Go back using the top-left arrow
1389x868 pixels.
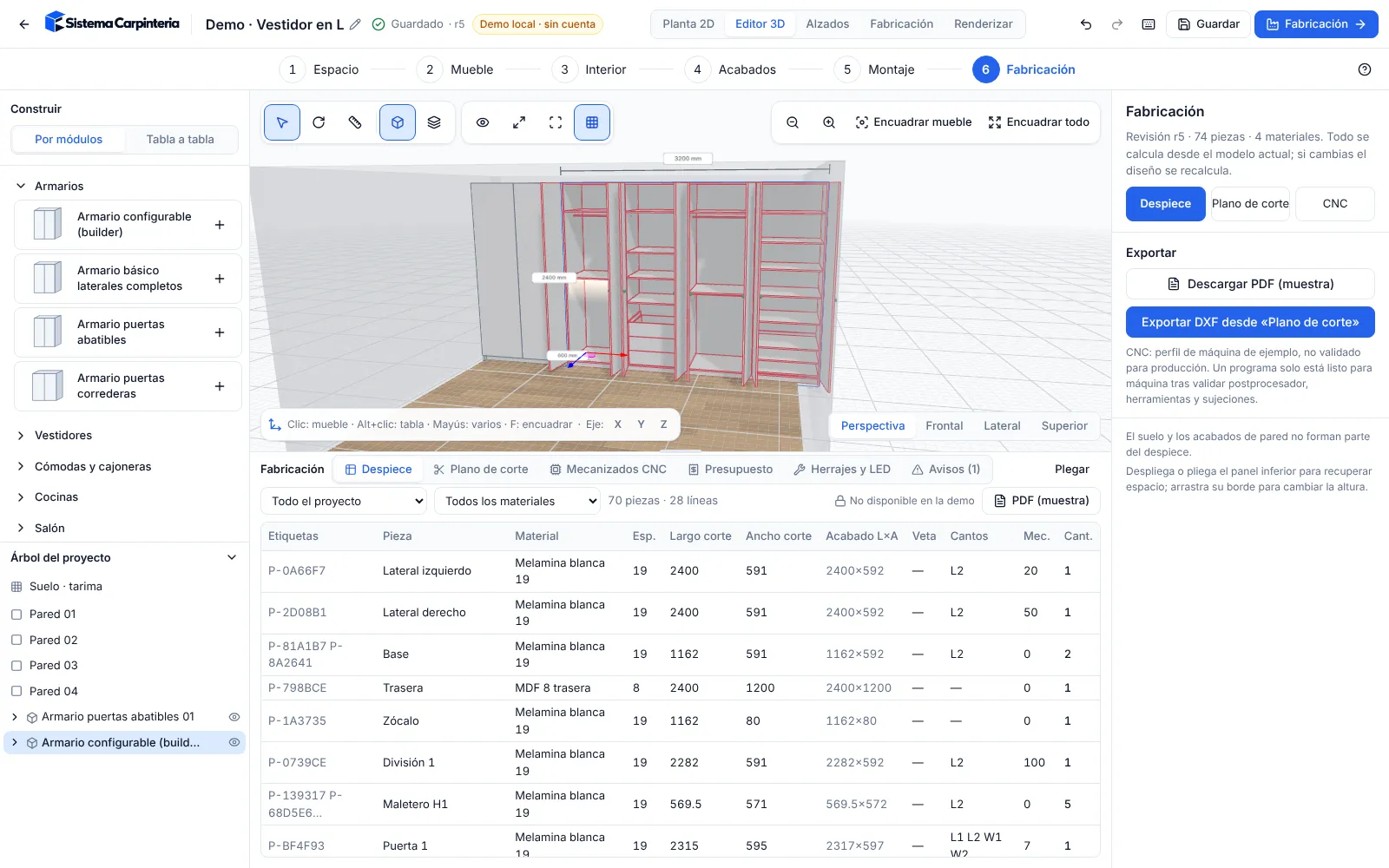click(x=24, y=24)
